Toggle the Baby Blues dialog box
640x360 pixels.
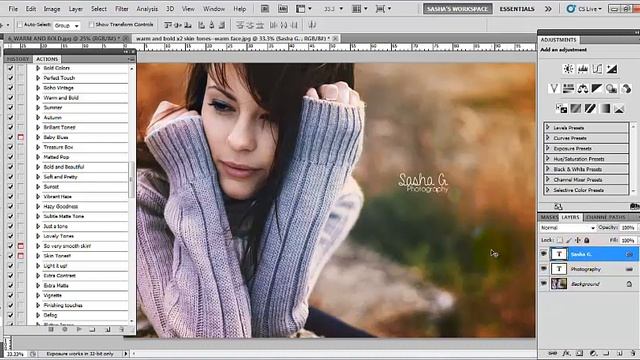pyautogui.click(x=21, y=138)
